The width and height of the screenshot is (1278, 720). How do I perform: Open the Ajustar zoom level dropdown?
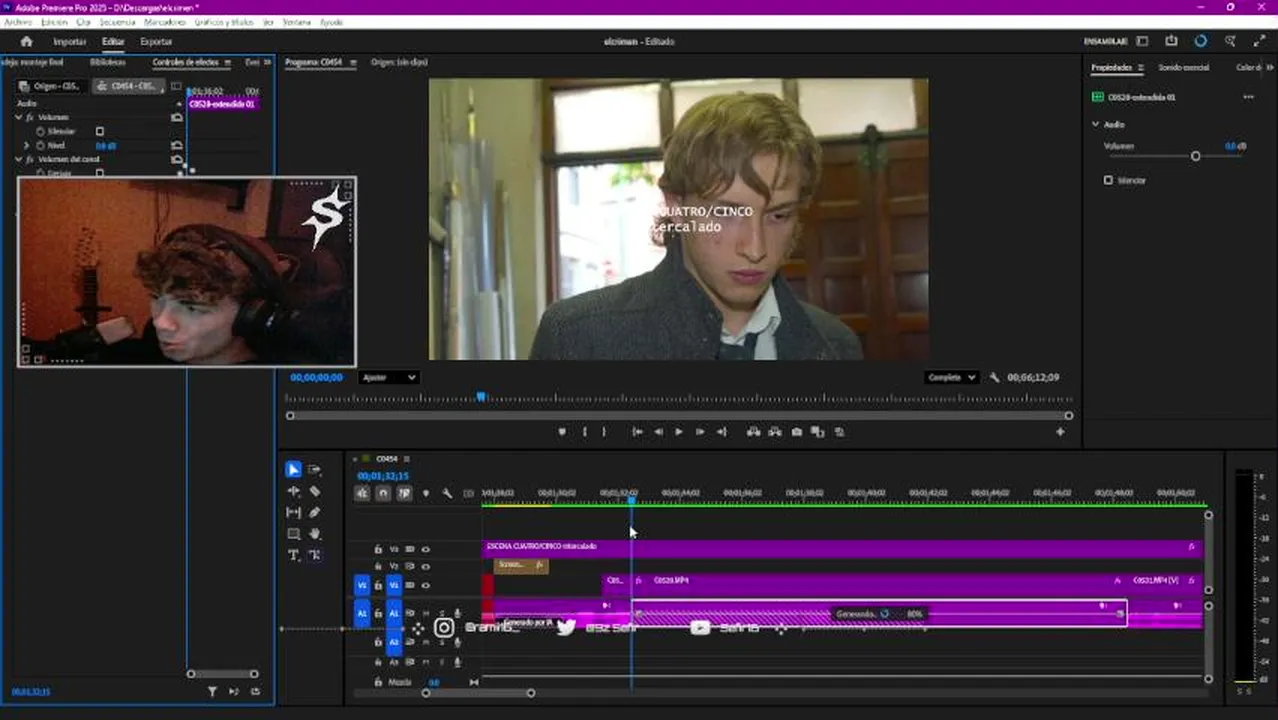(389, 377)
